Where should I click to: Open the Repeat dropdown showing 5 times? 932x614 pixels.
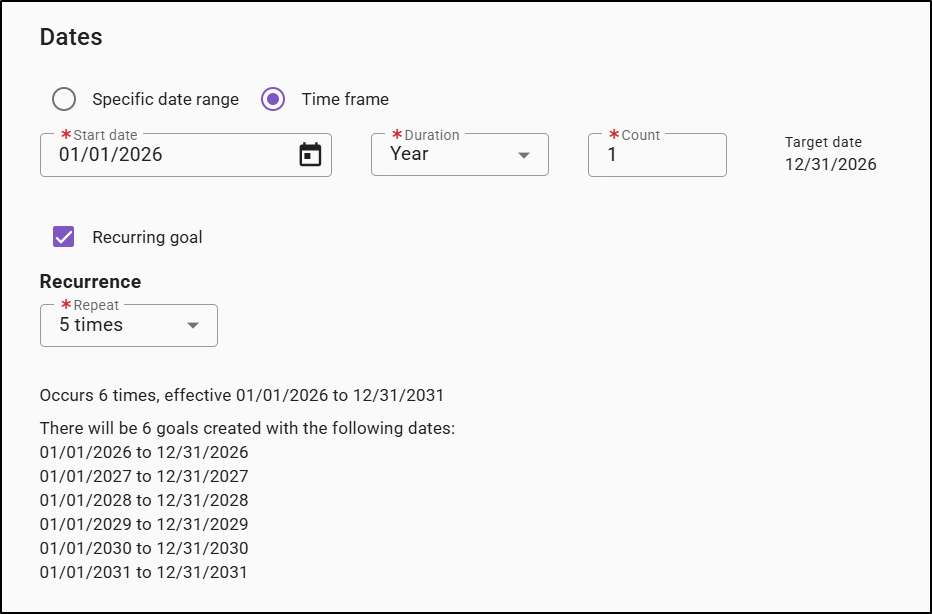[x=128, y=325]
